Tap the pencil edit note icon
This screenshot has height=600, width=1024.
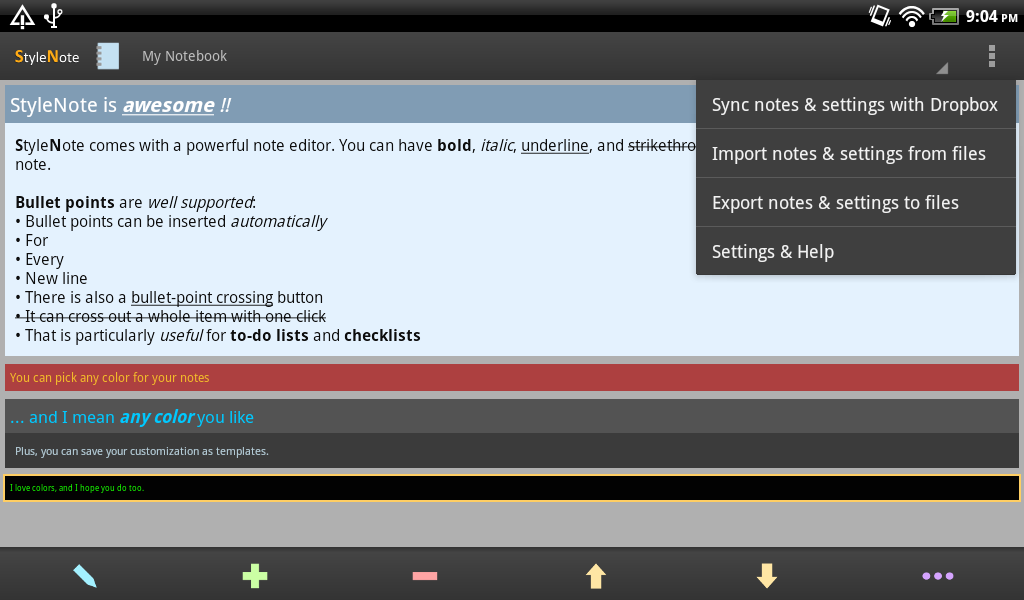coord(85,576)
